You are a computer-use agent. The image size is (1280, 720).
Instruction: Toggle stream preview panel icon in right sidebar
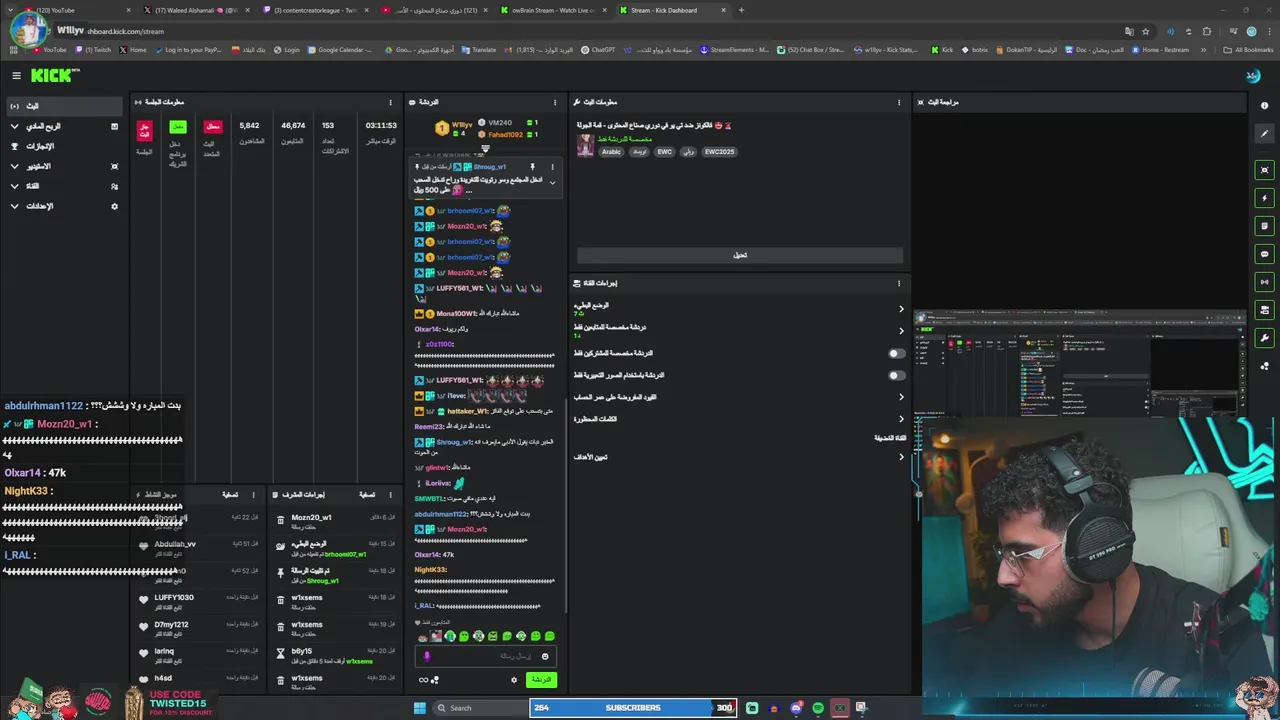pyautogui.click(x=1264, y=170)
